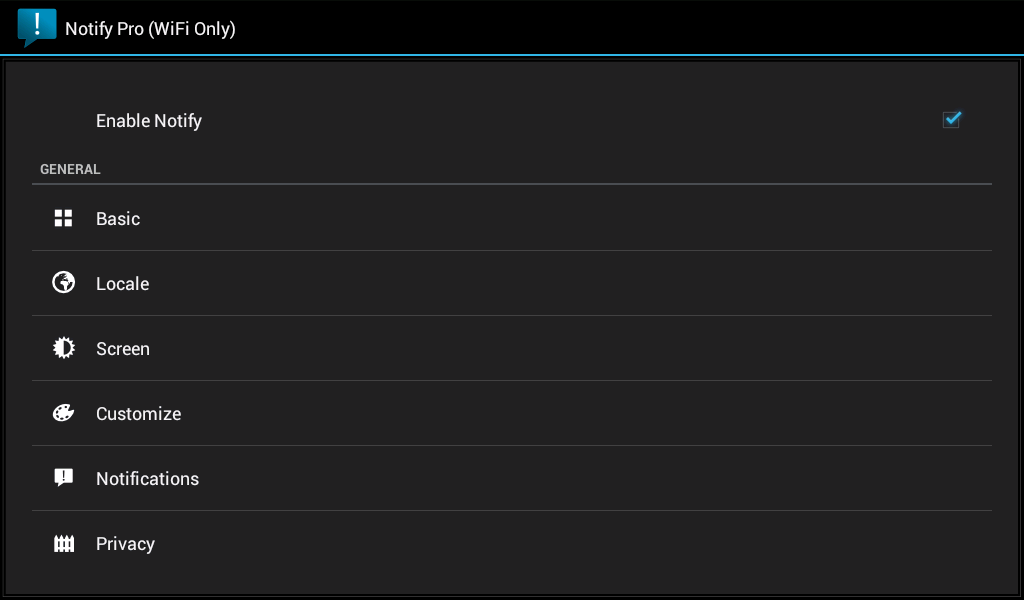Click the Notifications speech bubble icon
Viewport: 1024px width, 600px height.
(x=63, y=478)
